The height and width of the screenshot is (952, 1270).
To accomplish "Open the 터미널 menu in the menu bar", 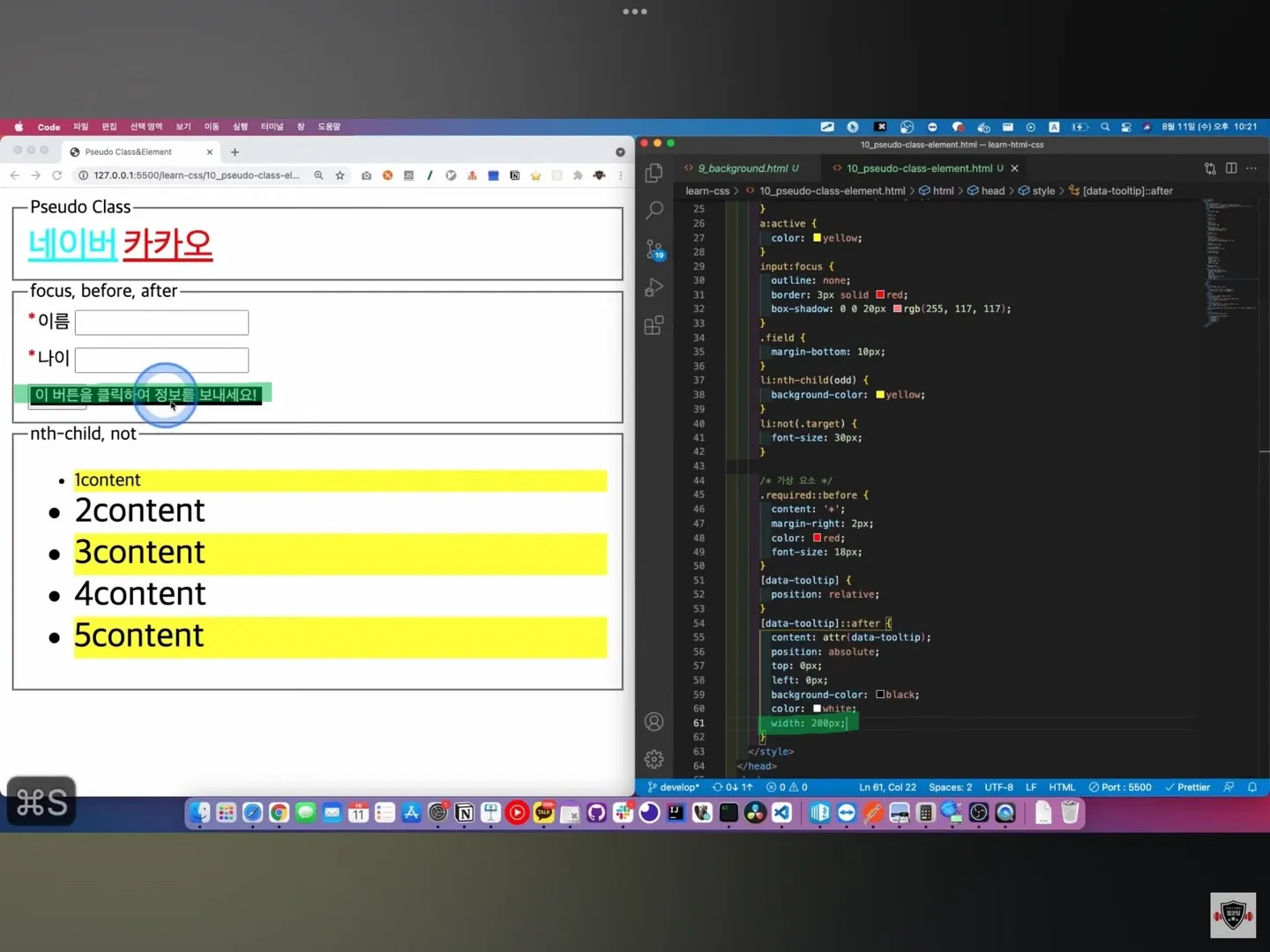I will [272, 127].
